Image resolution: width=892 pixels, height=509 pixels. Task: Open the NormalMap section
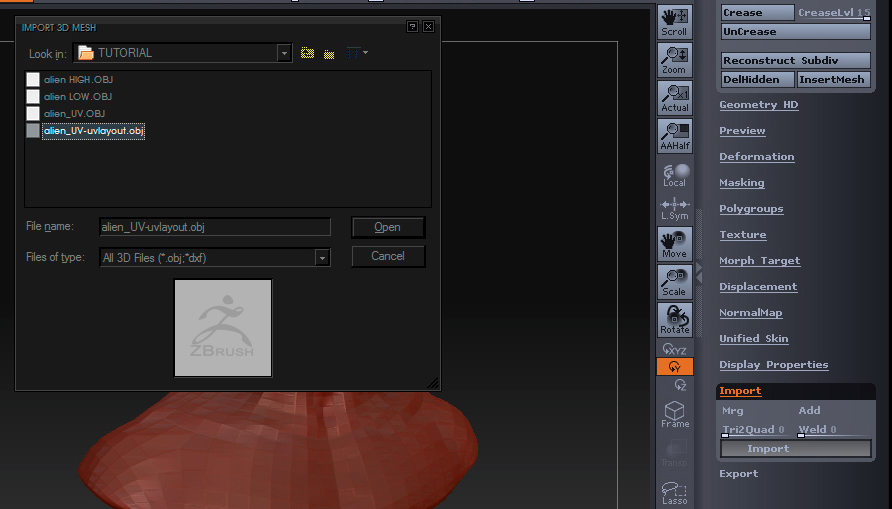click(750, 313)
